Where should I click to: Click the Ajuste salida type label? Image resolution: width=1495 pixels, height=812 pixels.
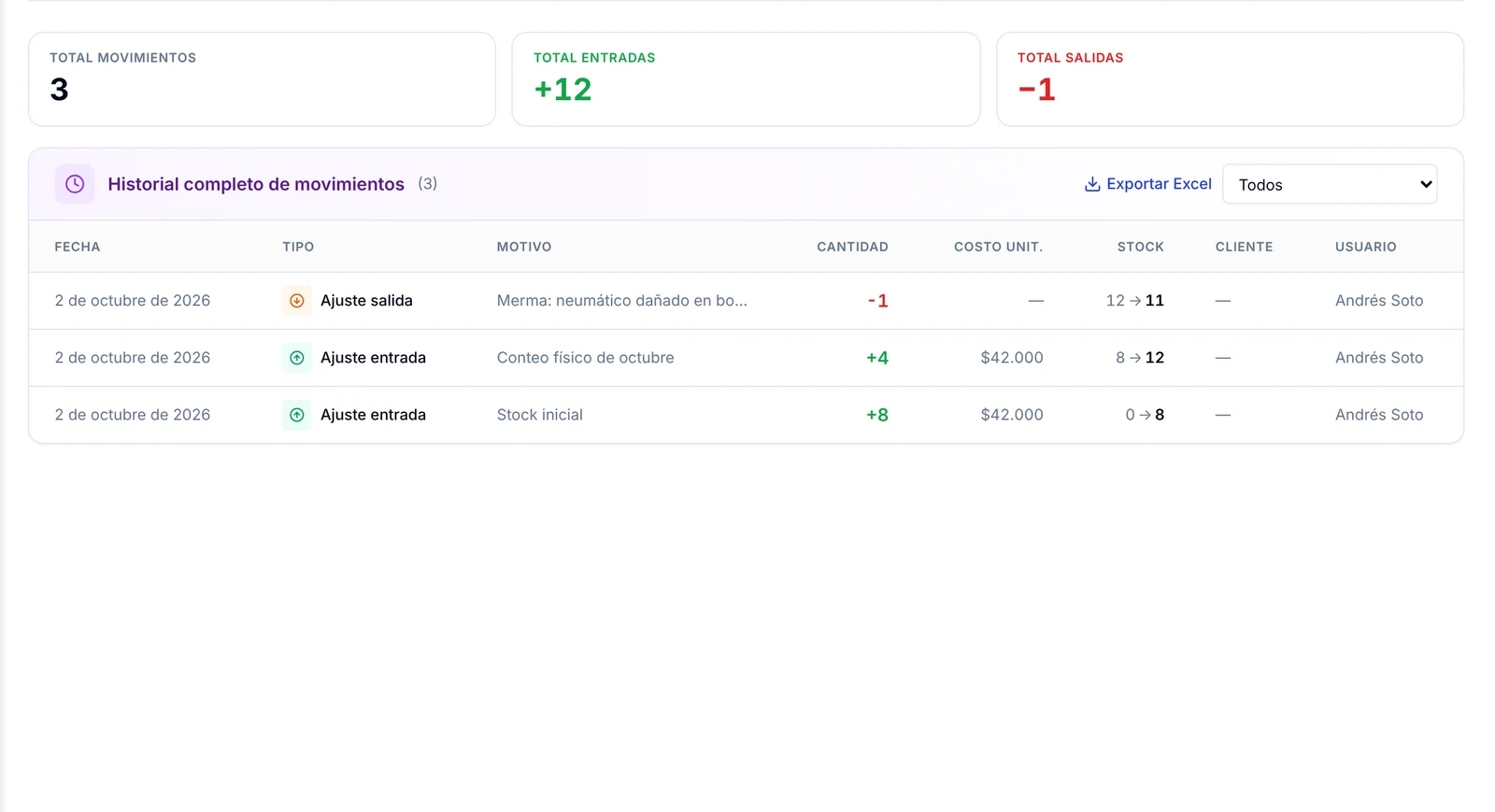click(x=366, y=301)
